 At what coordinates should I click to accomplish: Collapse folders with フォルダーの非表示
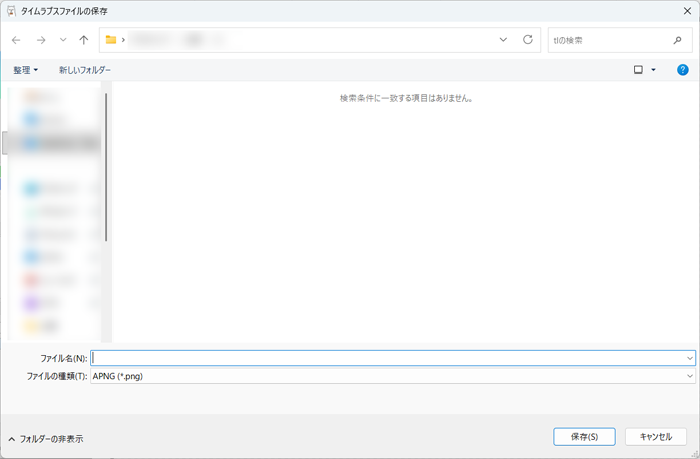coord(46,438)
